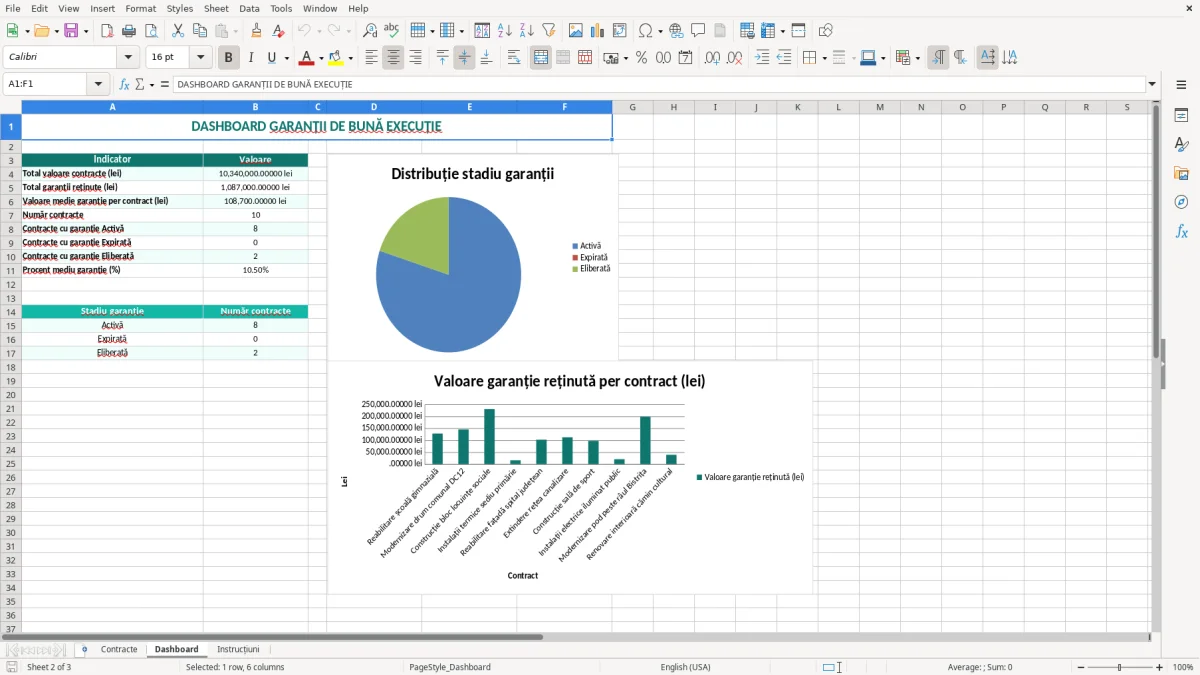
Task: Toggle center horizontally alignment
Action: [x=393, y=58]
